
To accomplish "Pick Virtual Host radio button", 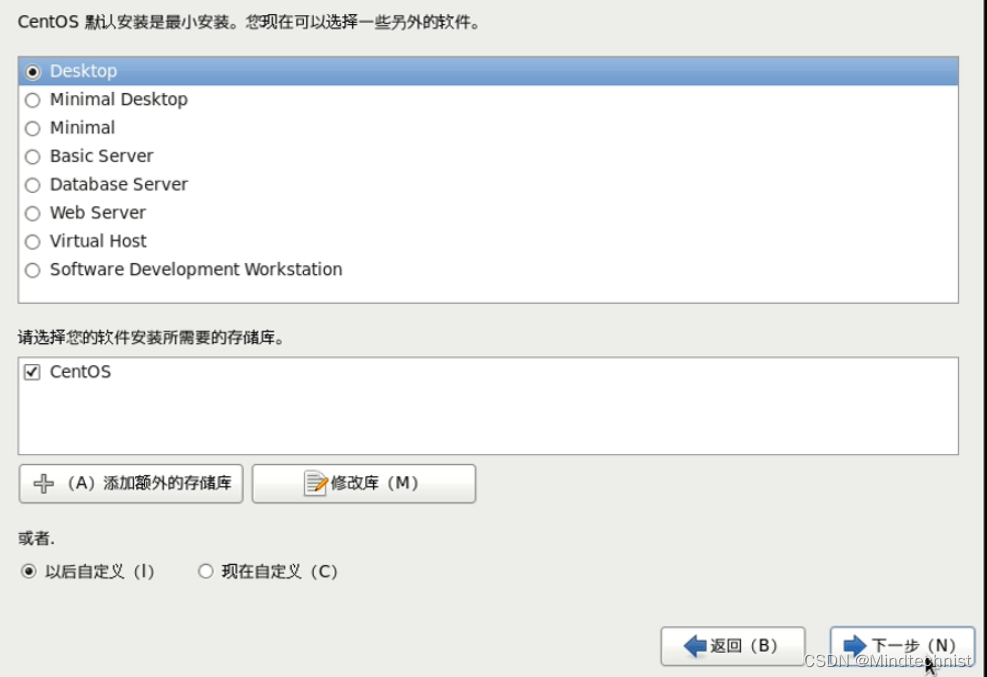I will 33,242.
